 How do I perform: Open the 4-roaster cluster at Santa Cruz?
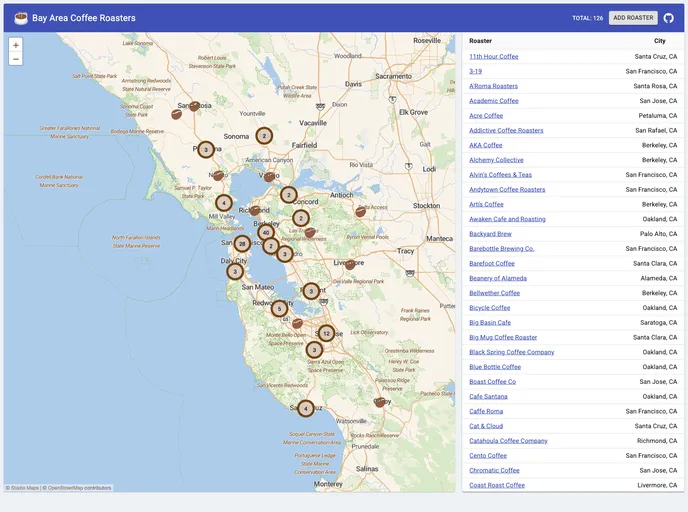coord(306,408)
